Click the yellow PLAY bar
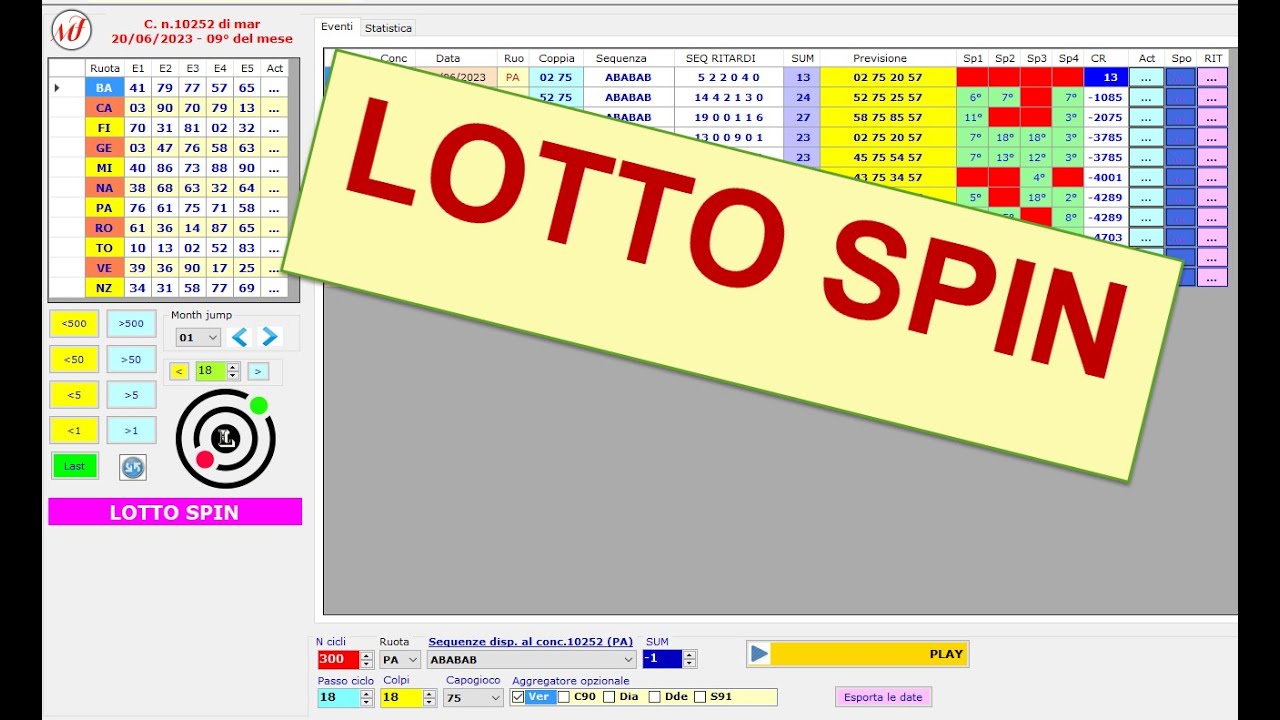 [857, 654]
